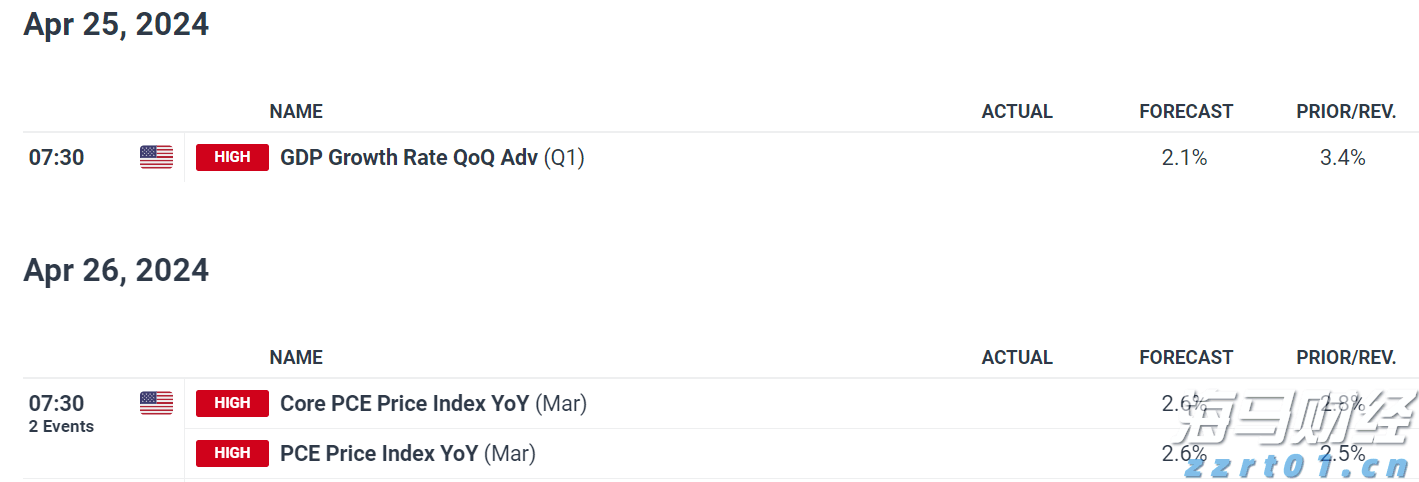Click the 07:30 time on the GDP row
This screenshot has height=482, width=1419.
[x=56, y=157]
